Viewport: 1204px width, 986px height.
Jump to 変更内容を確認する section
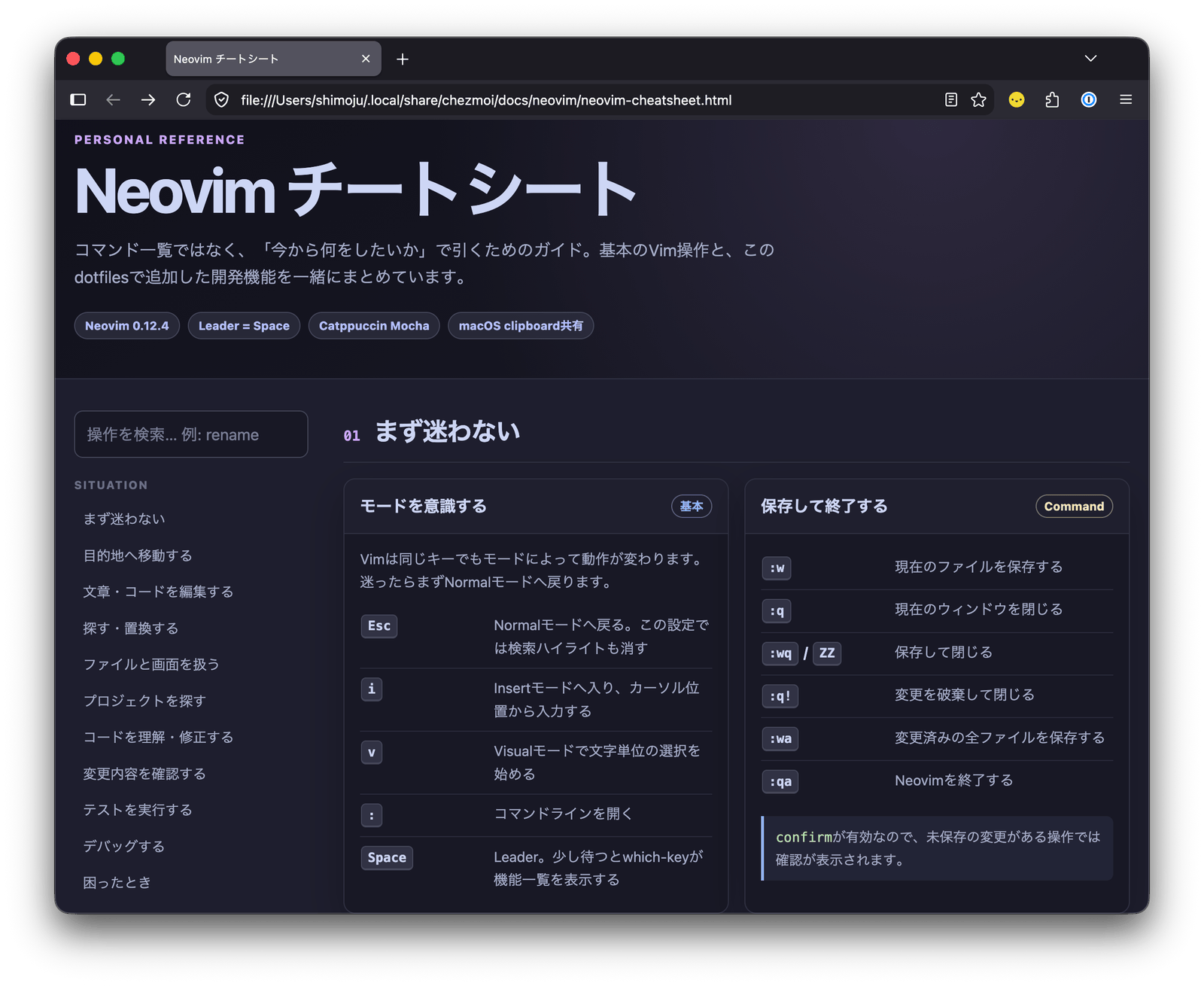[x=144, y=774]
